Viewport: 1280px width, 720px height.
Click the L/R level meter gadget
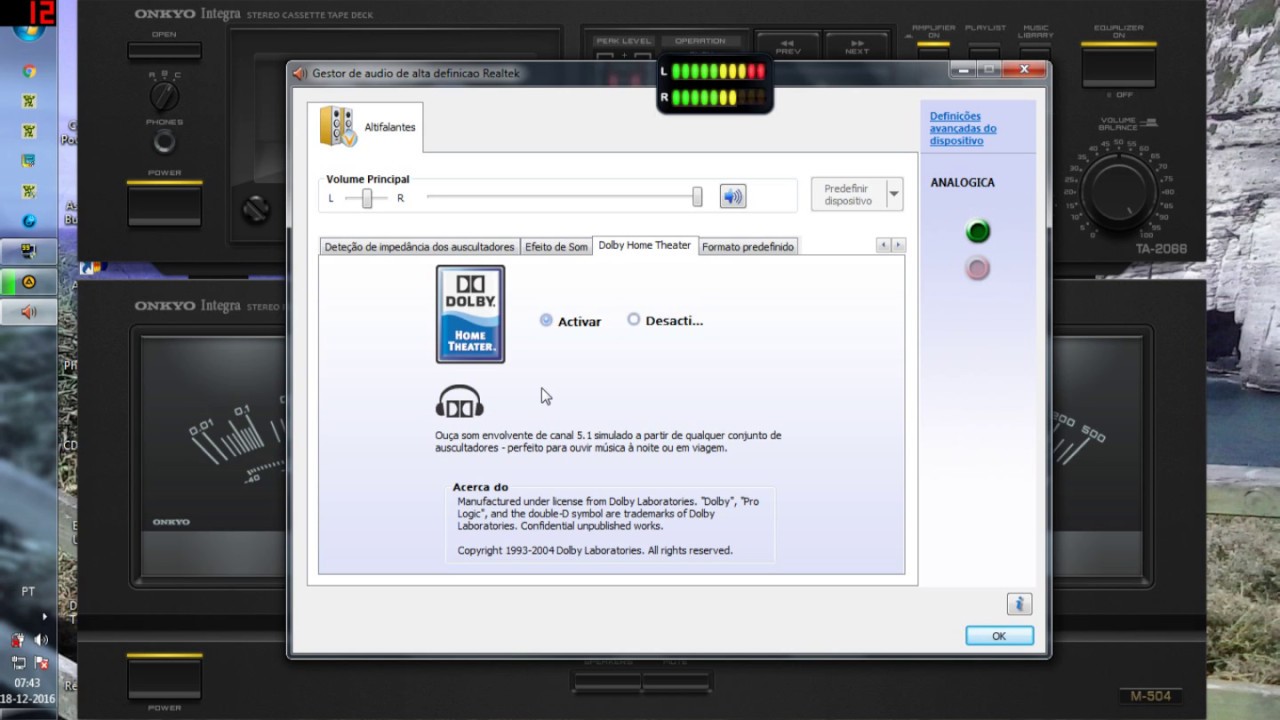714,84
